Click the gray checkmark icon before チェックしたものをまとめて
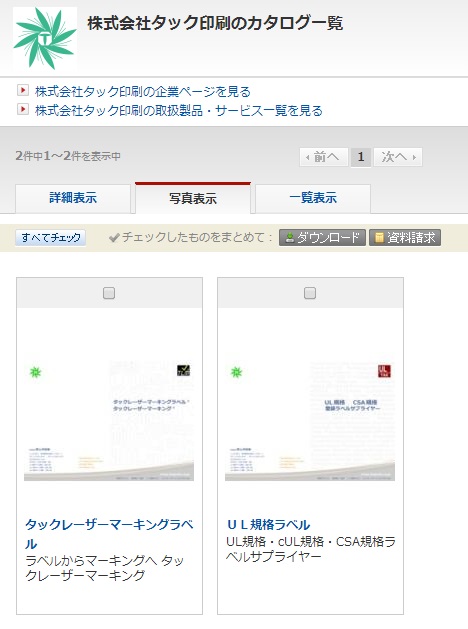 114,238
